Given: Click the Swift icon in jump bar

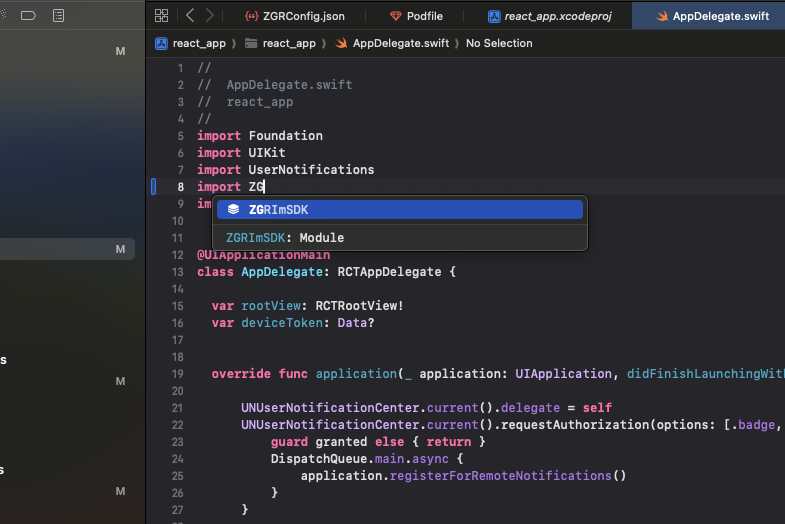Looking at the screenshot, I should click(341, 44).
